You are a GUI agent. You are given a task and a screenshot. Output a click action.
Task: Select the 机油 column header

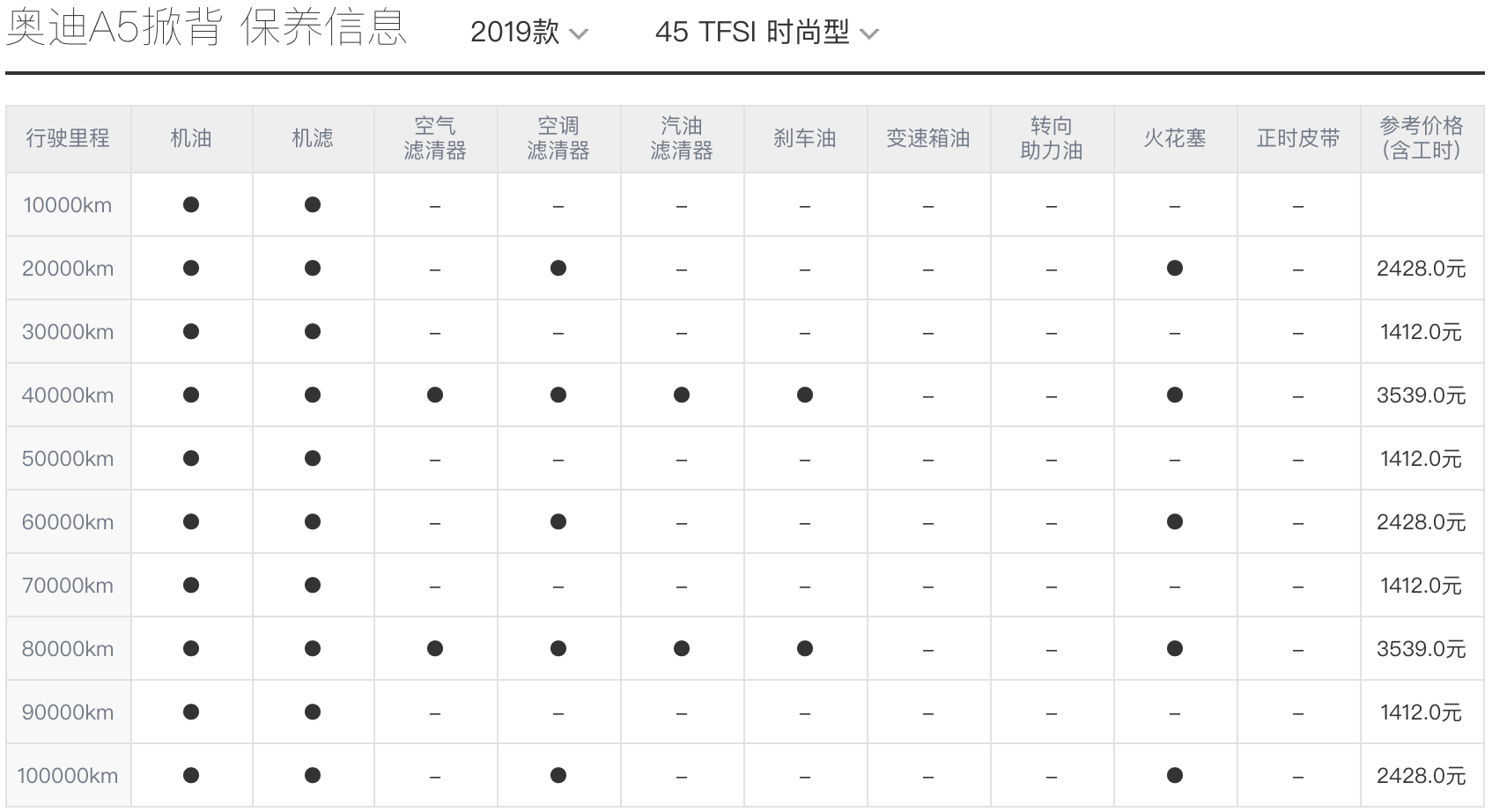[x=191, y=138]
